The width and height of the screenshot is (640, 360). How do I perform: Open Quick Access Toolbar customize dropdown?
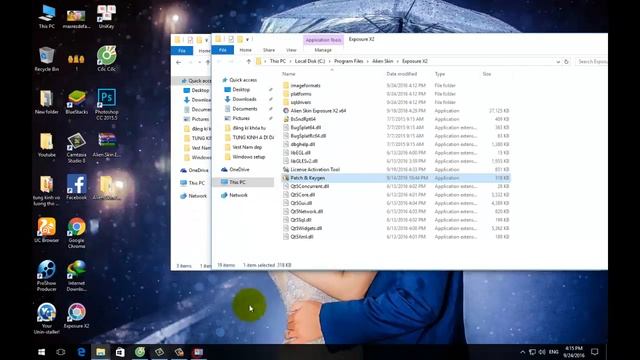247,40
